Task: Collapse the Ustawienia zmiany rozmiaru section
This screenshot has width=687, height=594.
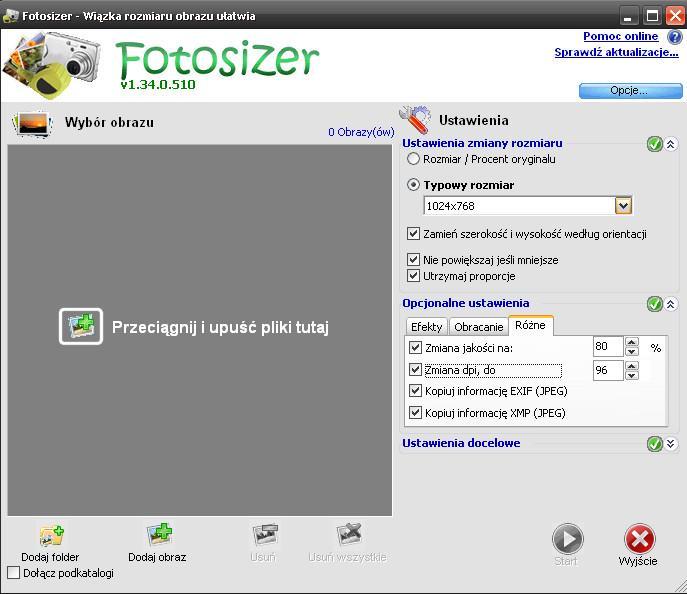Action: point(670,144)
